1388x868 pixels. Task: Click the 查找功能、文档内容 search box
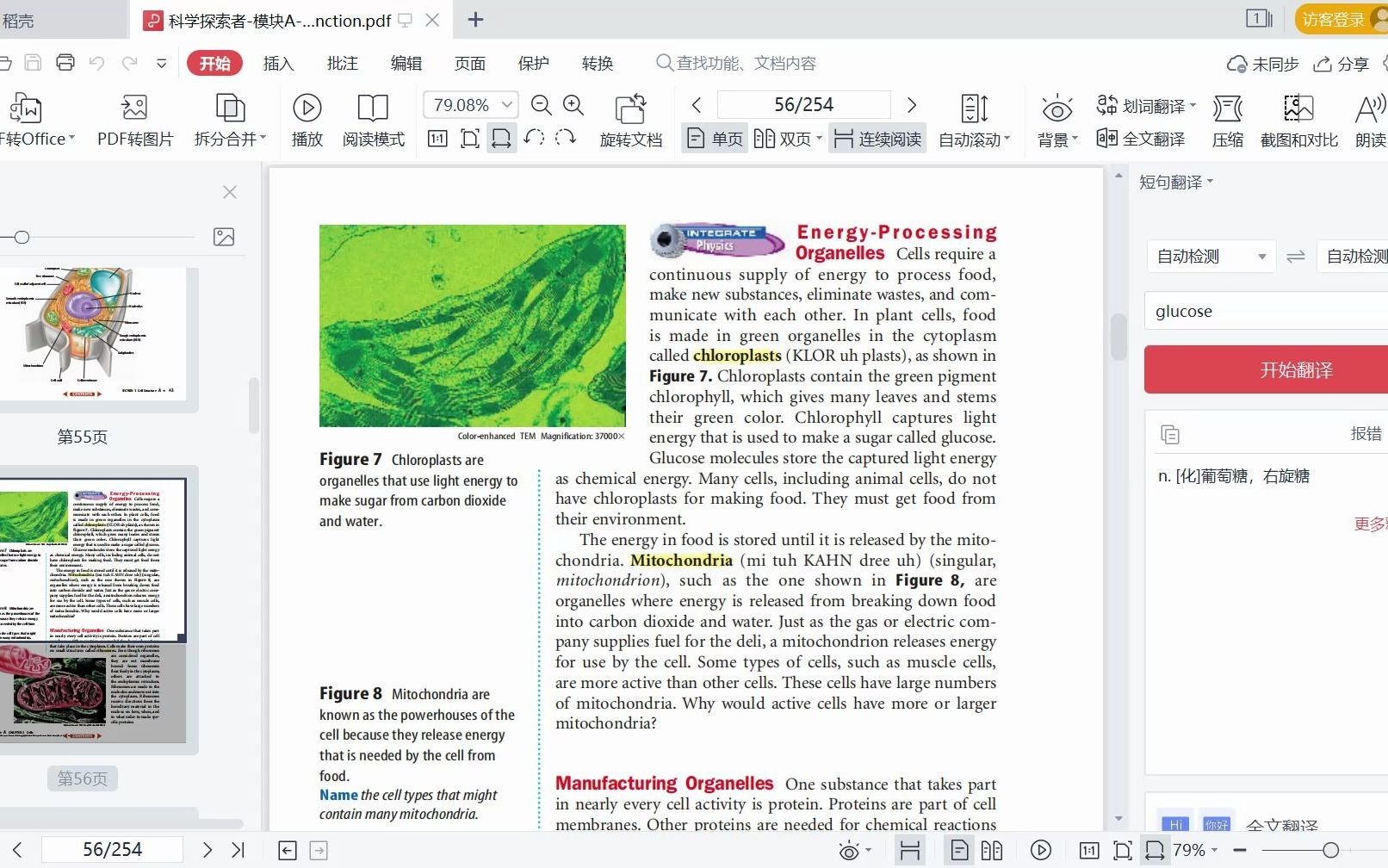coord(736,63)
